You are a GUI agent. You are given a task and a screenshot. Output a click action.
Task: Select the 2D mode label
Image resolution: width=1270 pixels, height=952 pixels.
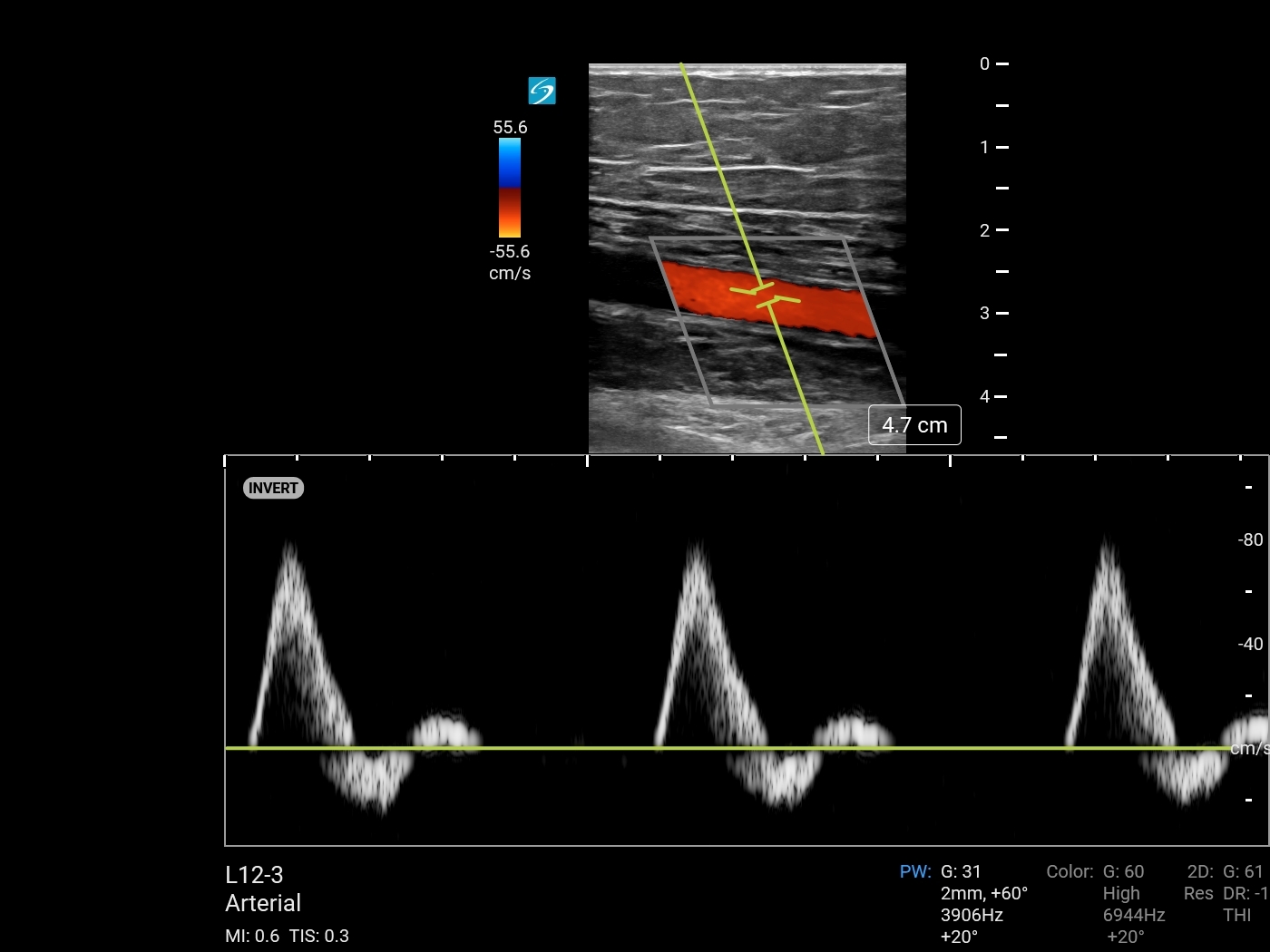pyautogui.click(x=1199, y=871)
